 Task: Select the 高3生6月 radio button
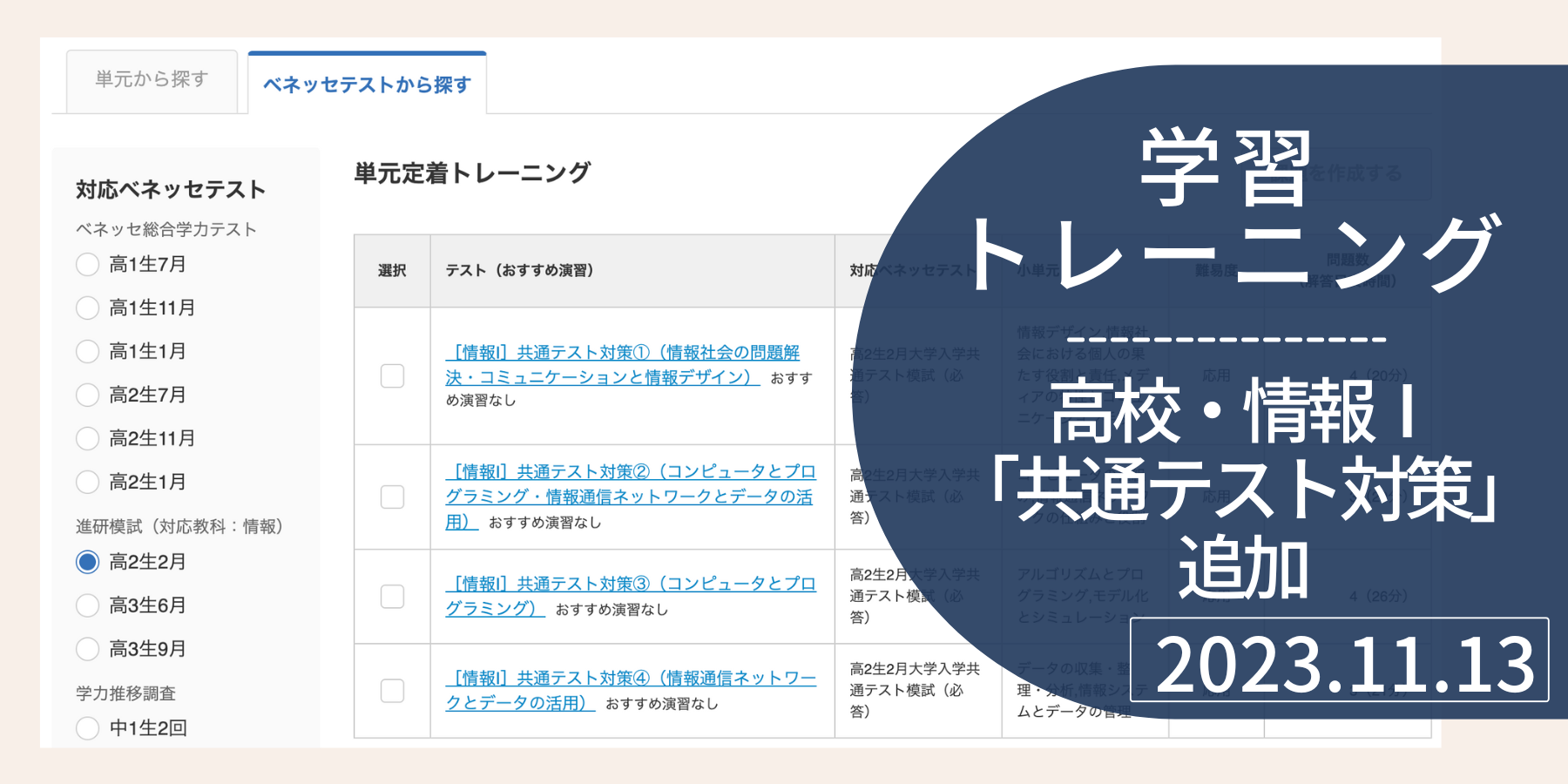(87, 605)
